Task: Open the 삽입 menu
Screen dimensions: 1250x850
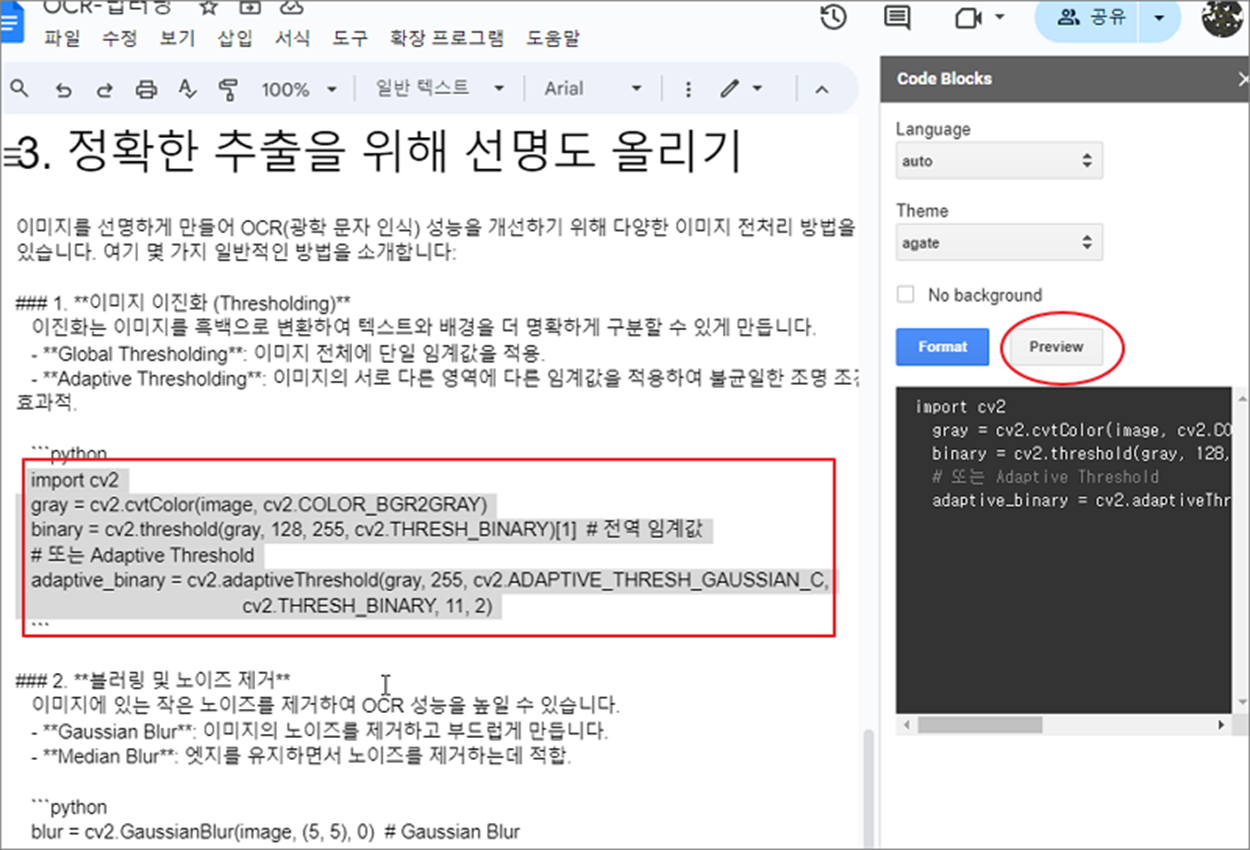Action: pos(235,39)
